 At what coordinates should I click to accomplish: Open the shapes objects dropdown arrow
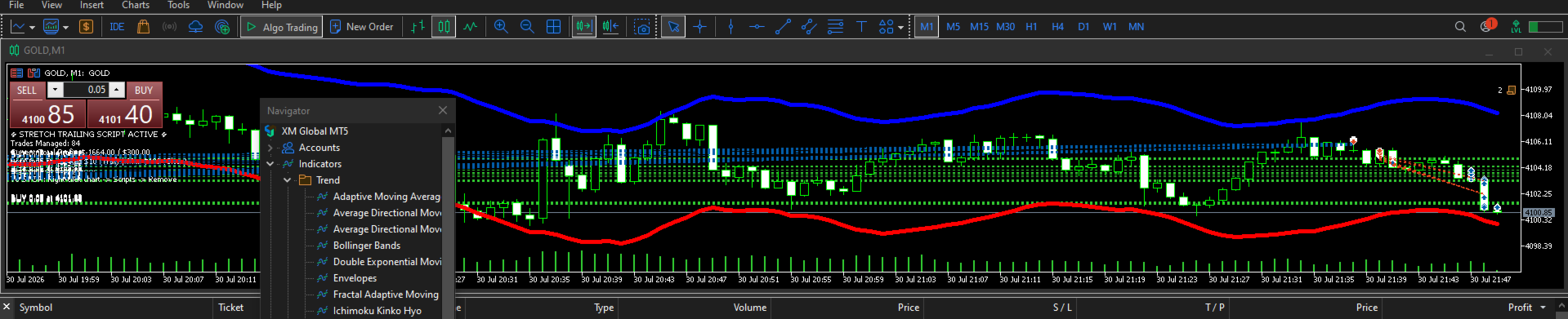(900, 27)
